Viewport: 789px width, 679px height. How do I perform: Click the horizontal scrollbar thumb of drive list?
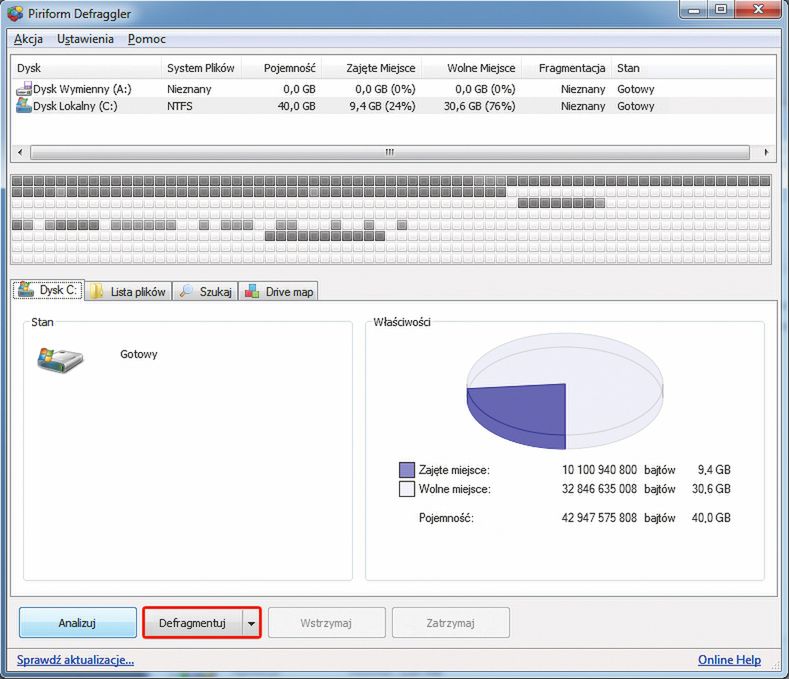click(389, 152)
